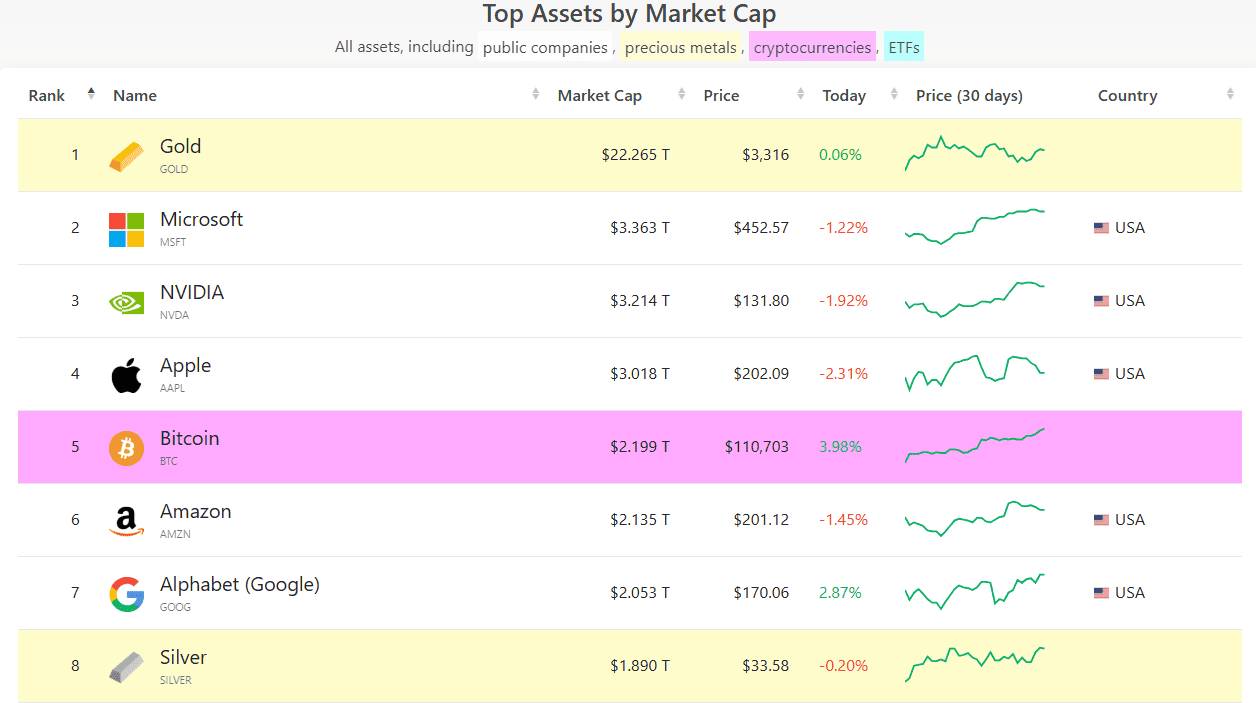
Task: Click the Amazon logo icon
Action: (126, 521)
